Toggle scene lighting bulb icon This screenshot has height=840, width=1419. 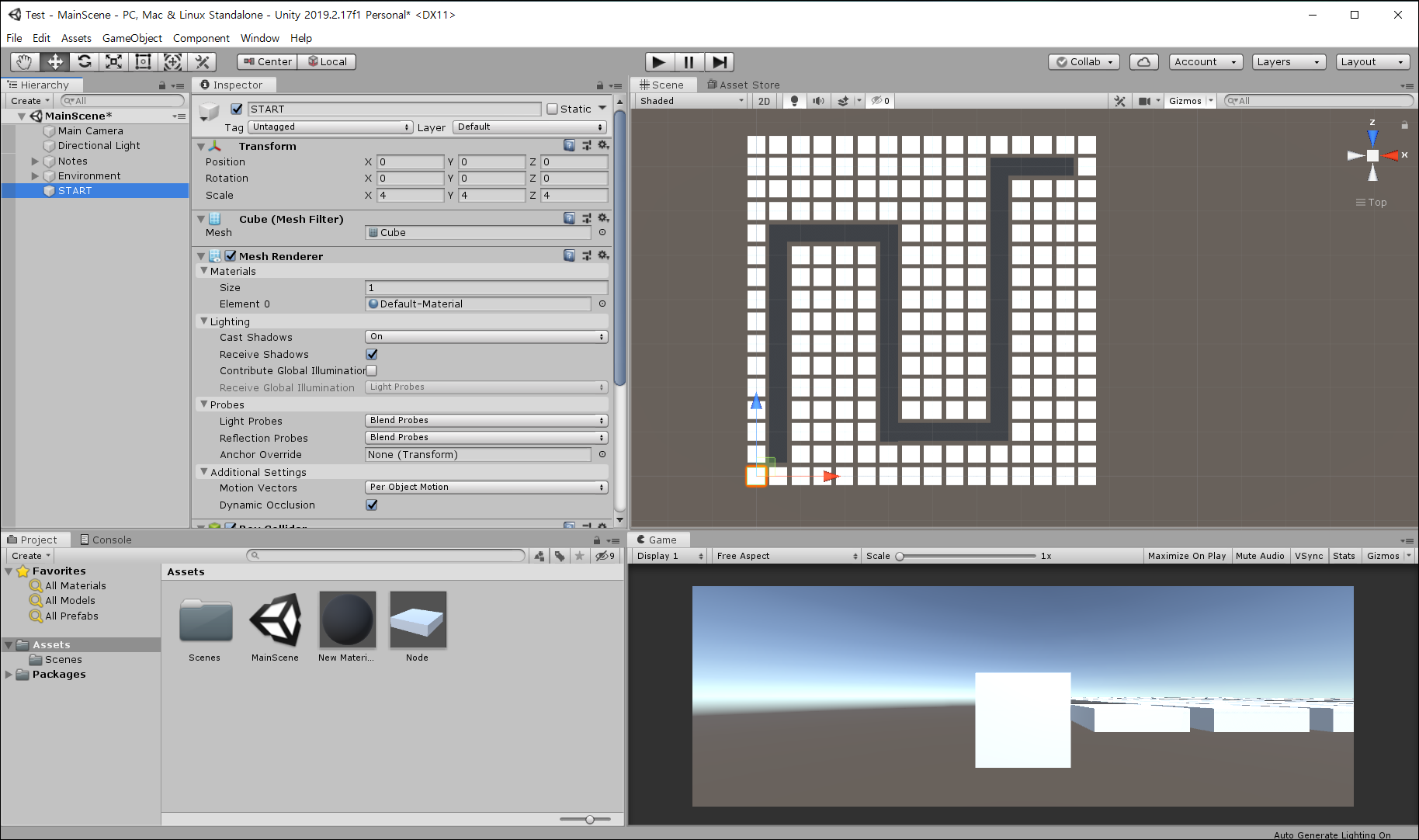pyautogui.click(x=794, y=101)
